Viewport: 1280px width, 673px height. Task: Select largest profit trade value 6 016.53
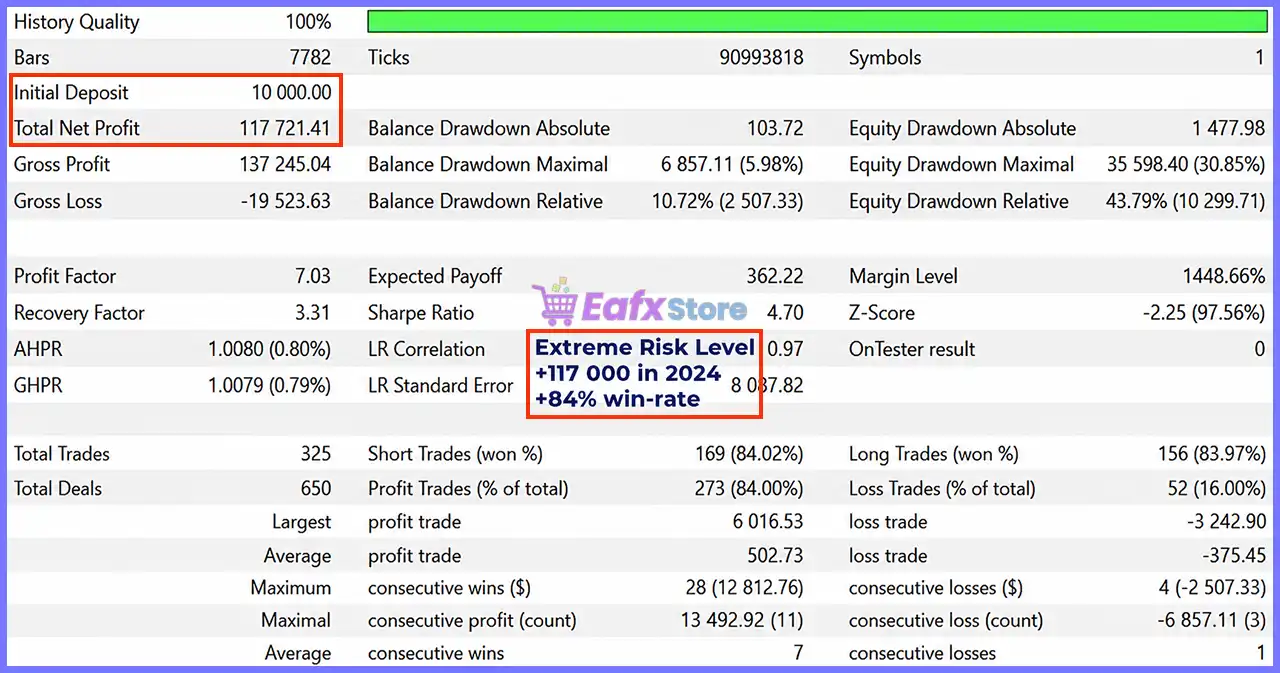pos(768,522)
